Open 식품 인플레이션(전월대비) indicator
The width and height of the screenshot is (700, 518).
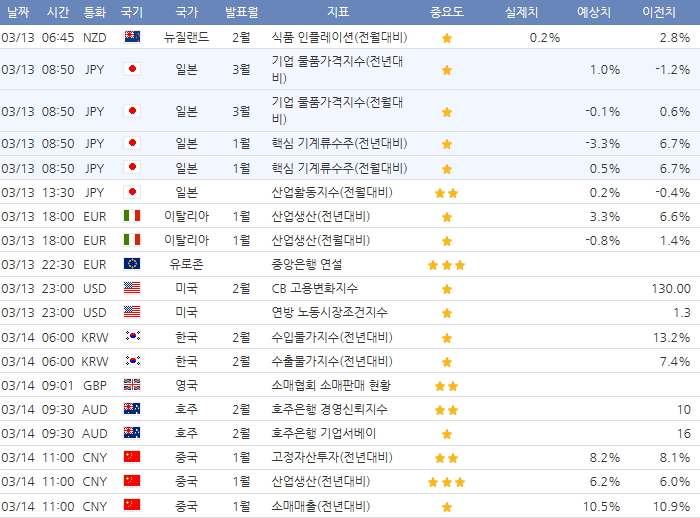[x=339, y=37]
